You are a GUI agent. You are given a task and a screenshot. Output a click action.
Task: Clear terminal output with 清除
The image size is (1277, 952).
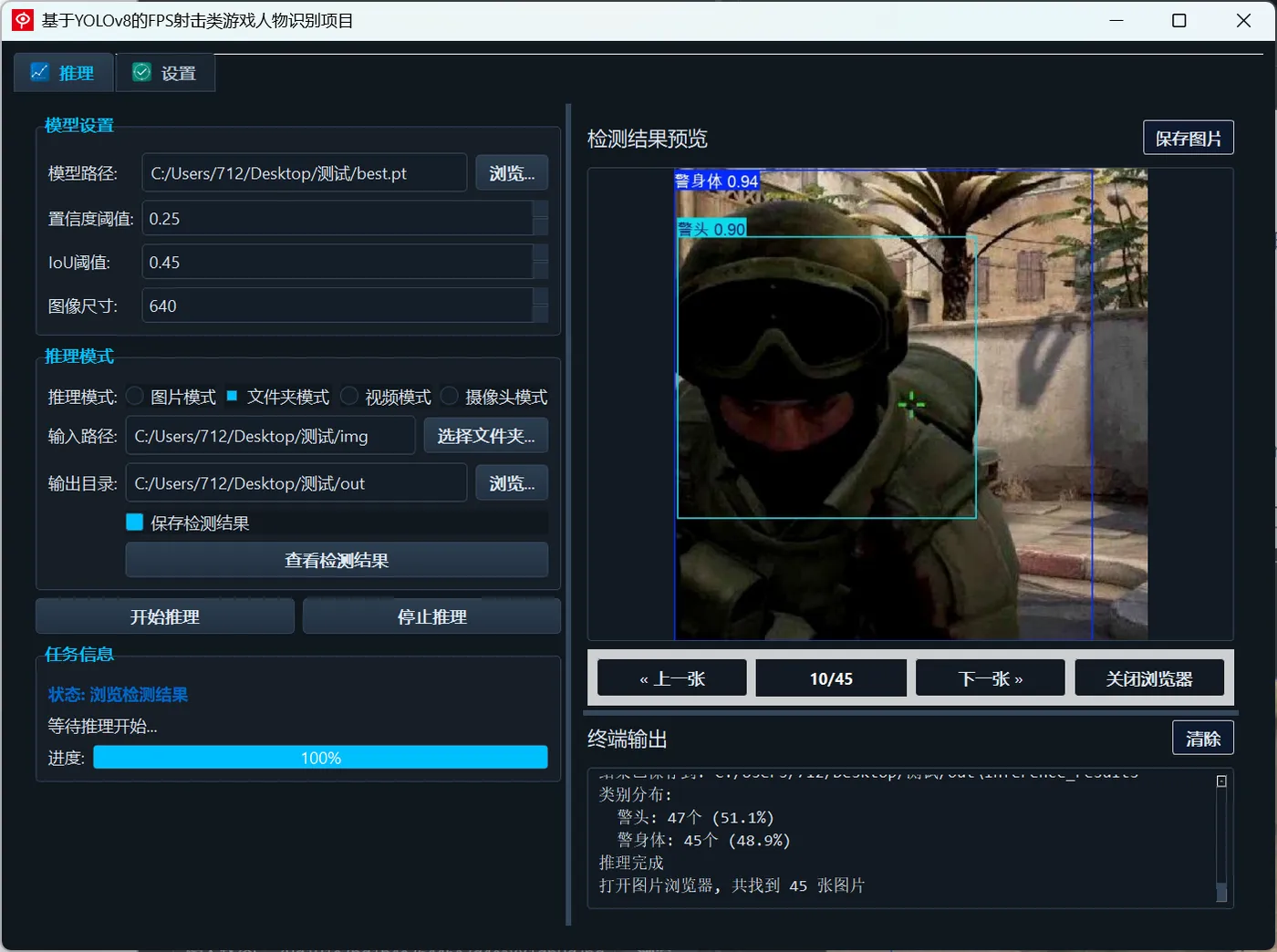click(1202, 738)
